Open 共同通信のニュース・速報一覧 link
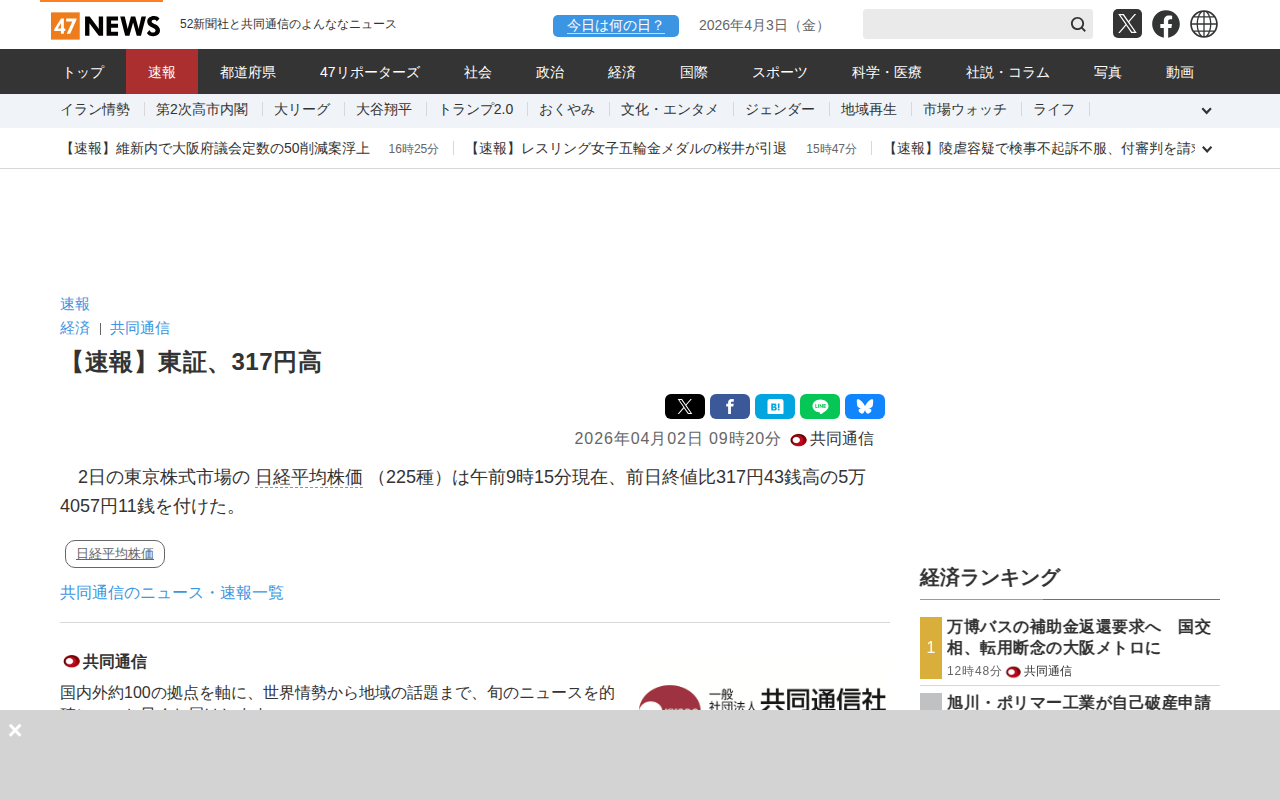The width and height of the screenshot is (1280, 800). point(172,593)
